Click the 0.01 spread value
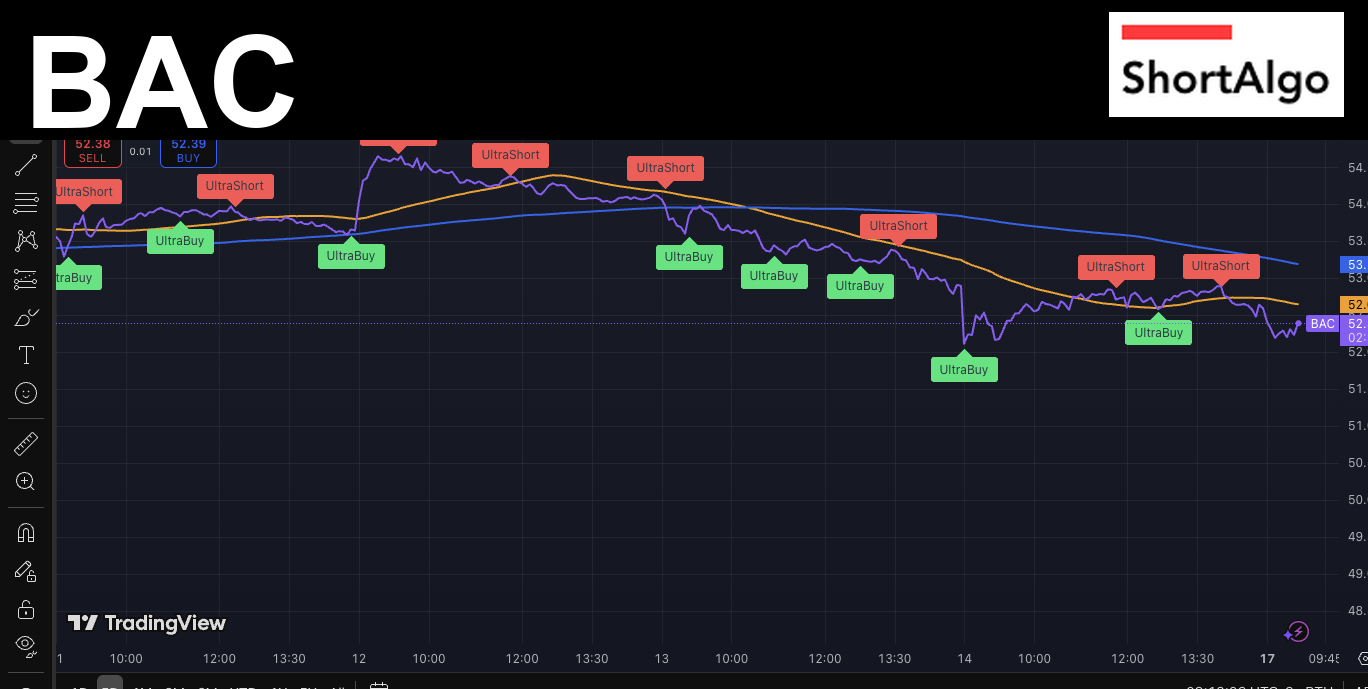This screenshot has width=1368, height=689. point(141,152)
